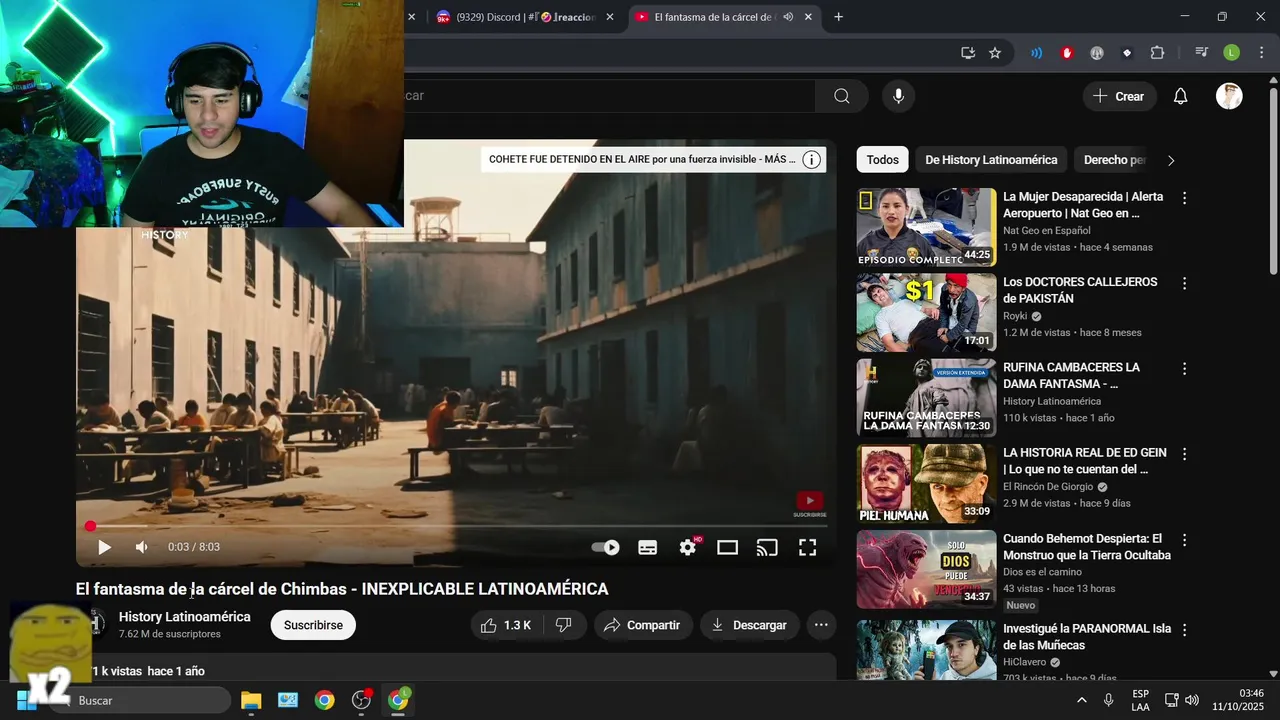Open Chrome media controls icon
The height and width of the screenshot is (720, 1280).
tap(1201, 53)
